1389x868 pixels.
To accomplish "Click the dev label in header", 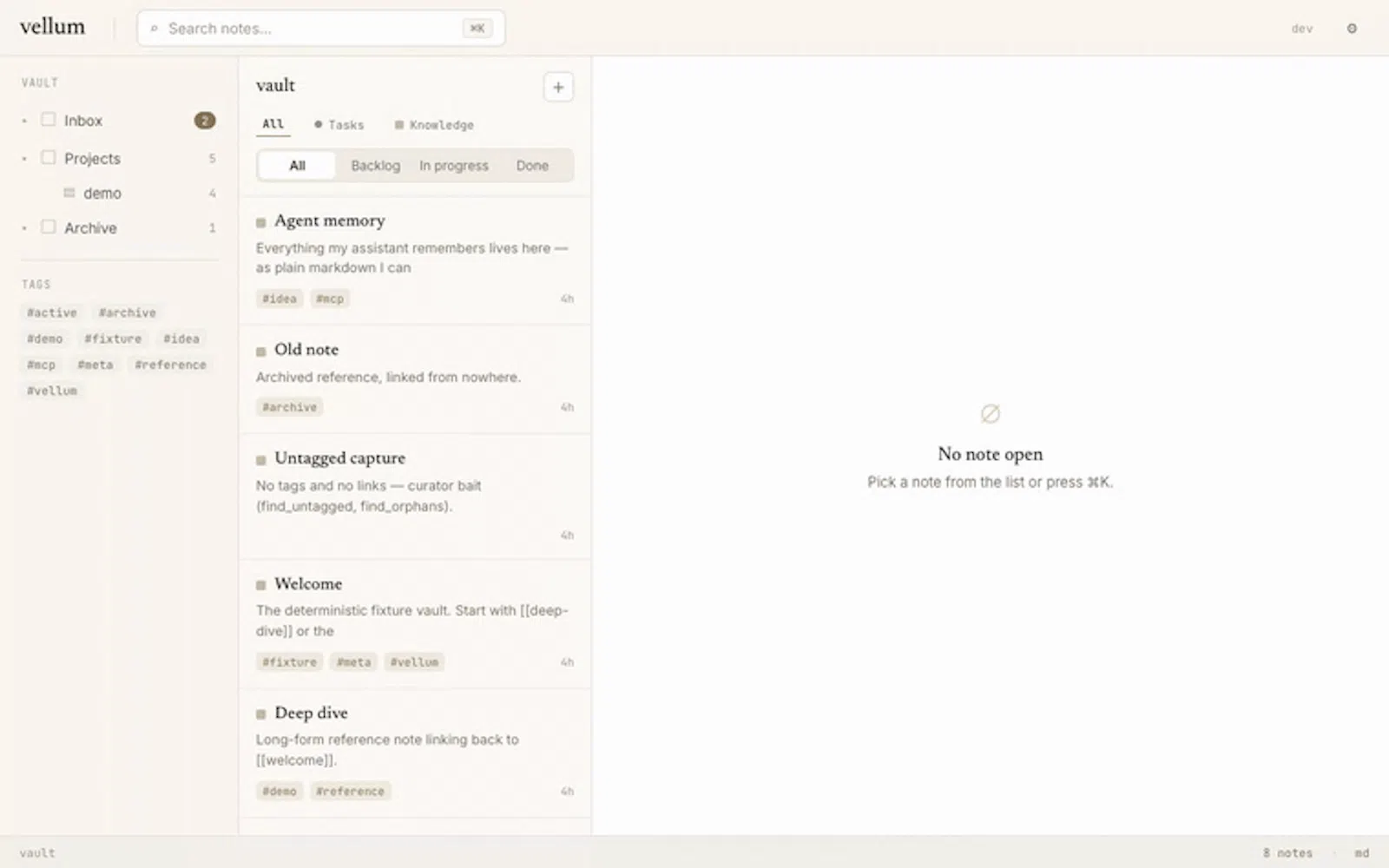I will click(1302, 29).
